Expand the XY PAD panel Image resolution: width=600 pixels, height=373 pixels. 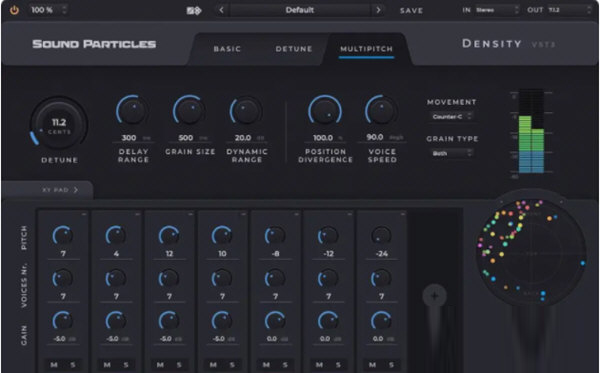pyautogui.click(x=60, y=190)
